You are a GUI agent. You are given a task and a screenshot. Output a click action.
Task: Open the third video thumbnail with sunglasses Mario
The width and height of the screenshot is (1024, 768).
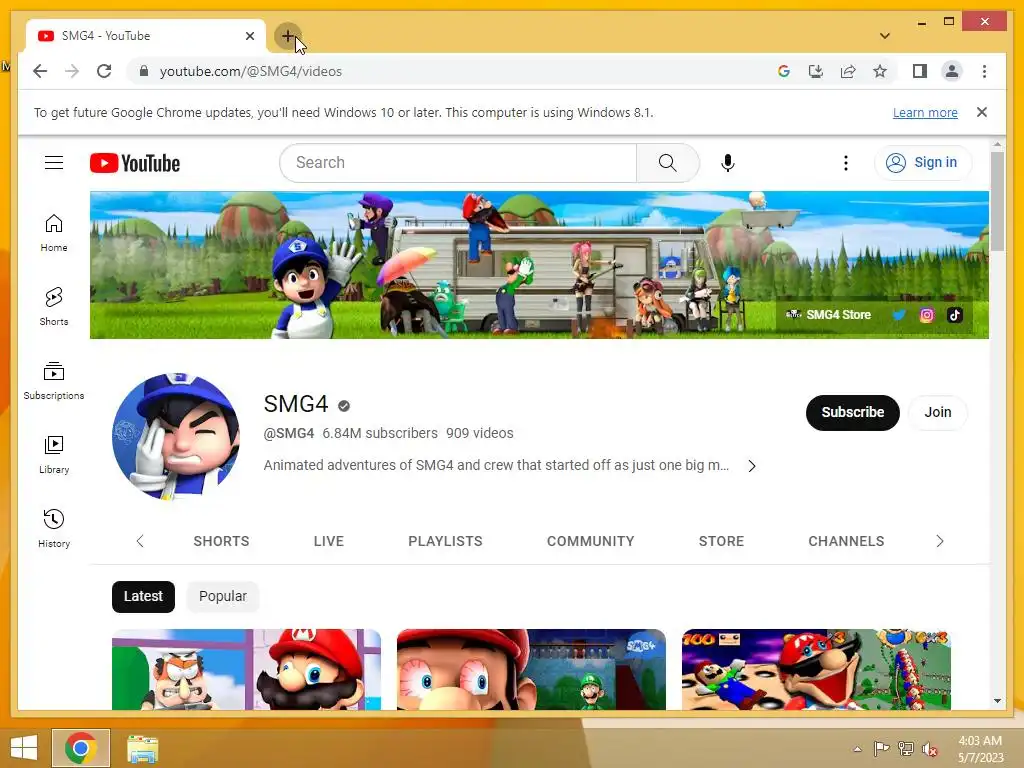[816, 669]
